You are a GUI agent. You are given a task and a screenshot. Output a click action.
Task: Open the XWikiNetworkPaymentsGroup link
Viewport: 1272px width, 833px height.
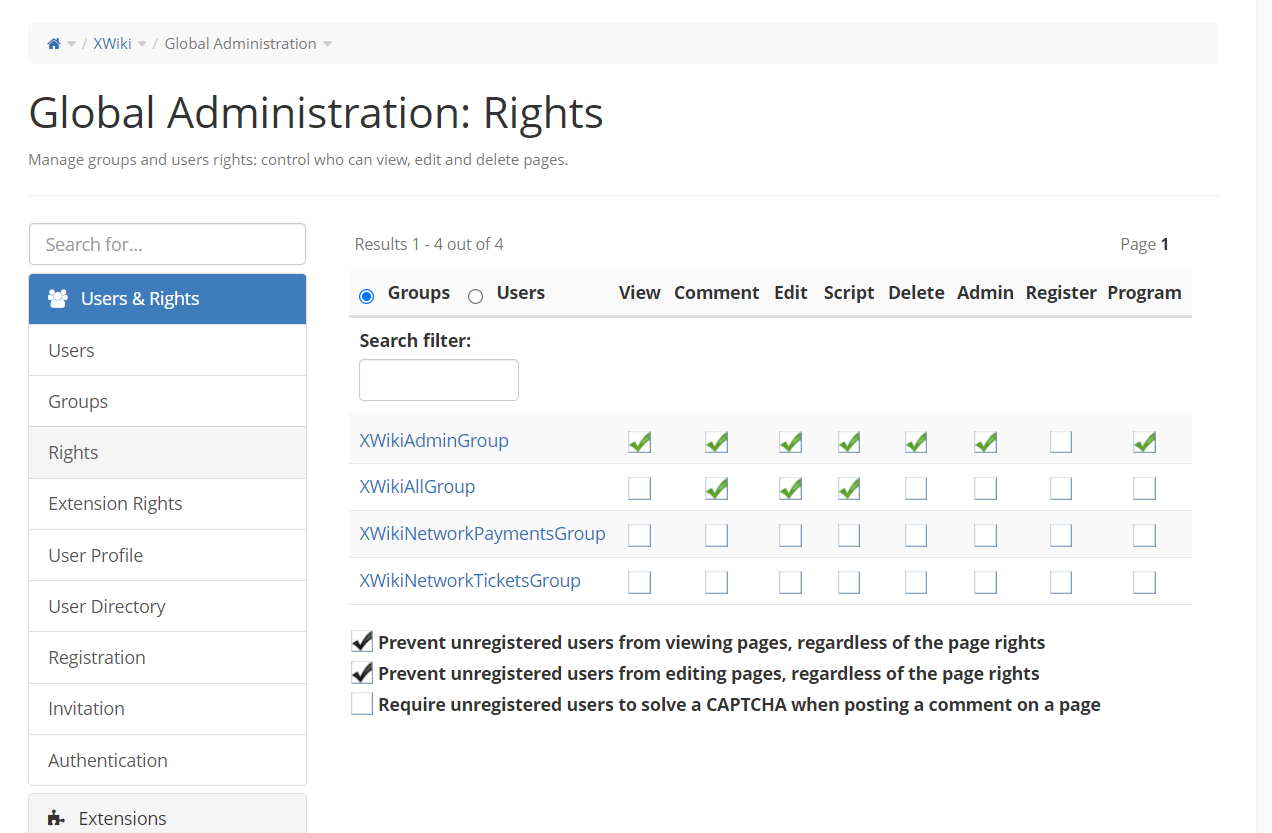[482, 533]
